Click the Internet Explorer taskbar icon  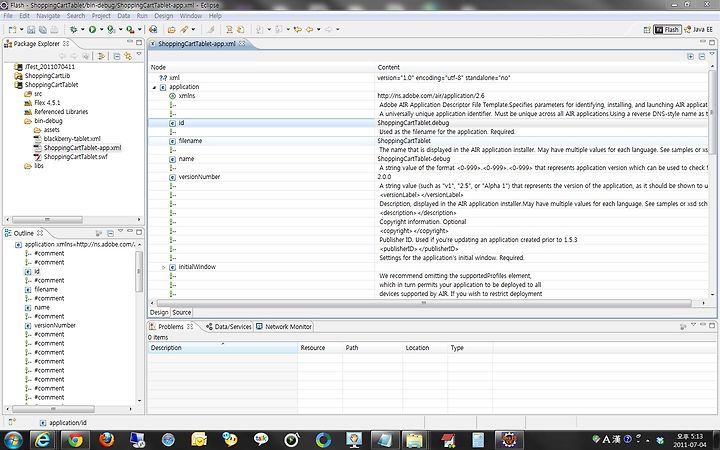point(42,440)
